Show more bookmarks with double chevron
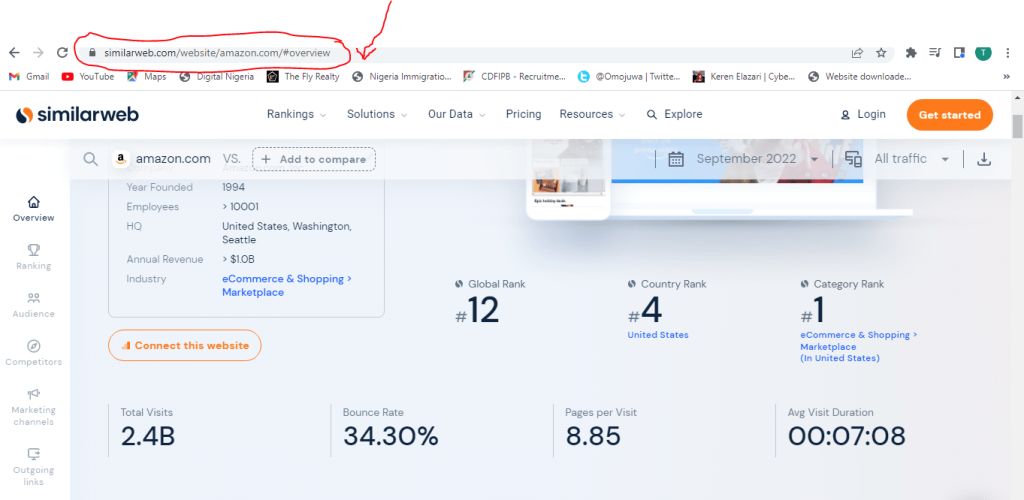The width and height of the screenshot is (1024, 500). point(1006,76)
